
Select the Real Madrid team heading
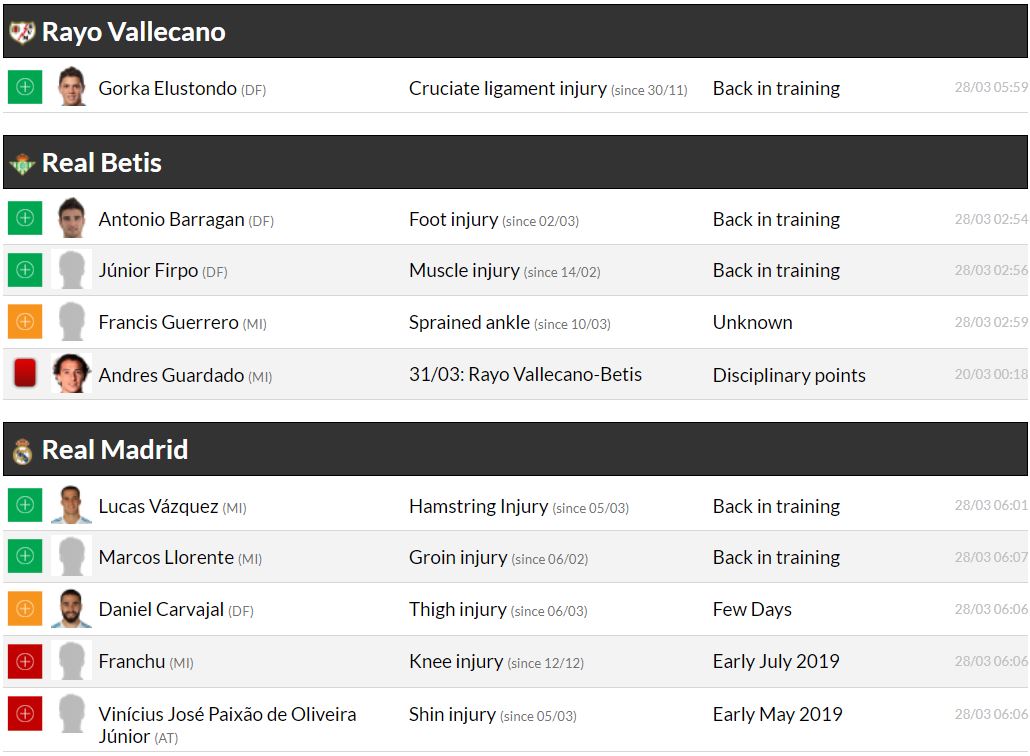coord(115,450)
